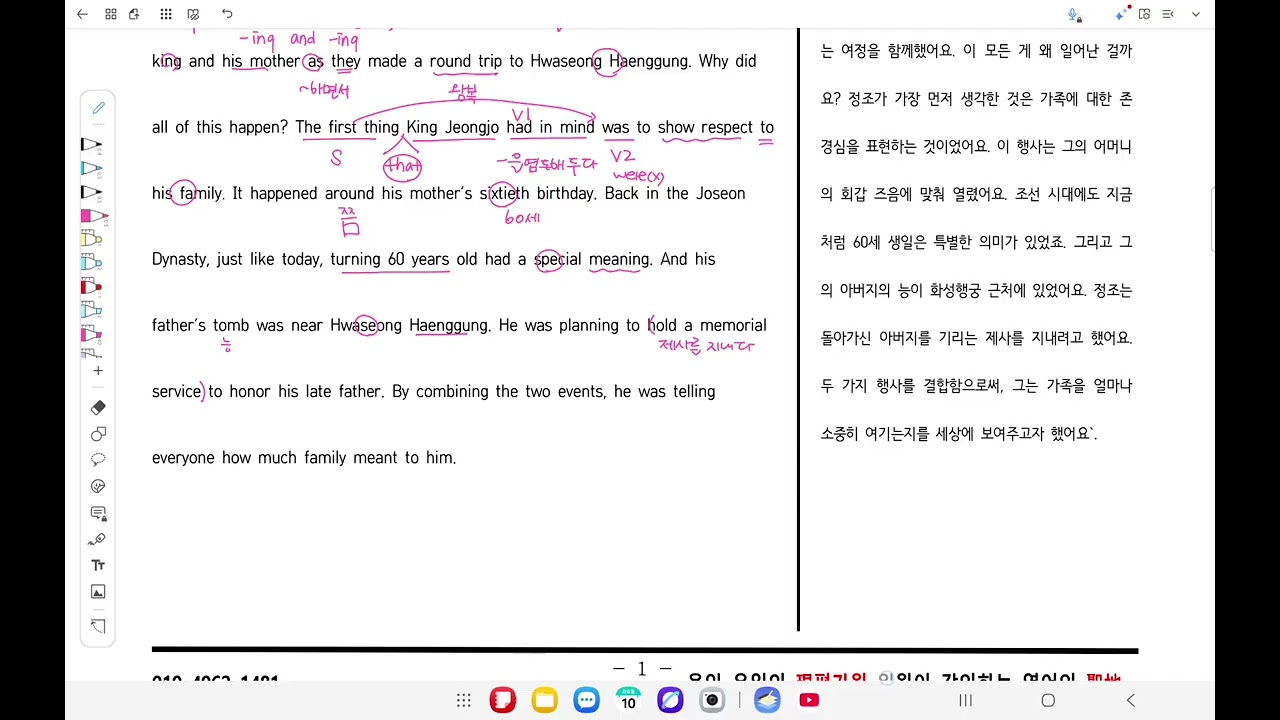Open the purple Internet browser app
The image size is (1280, 720).
click(x=670, y=700)
